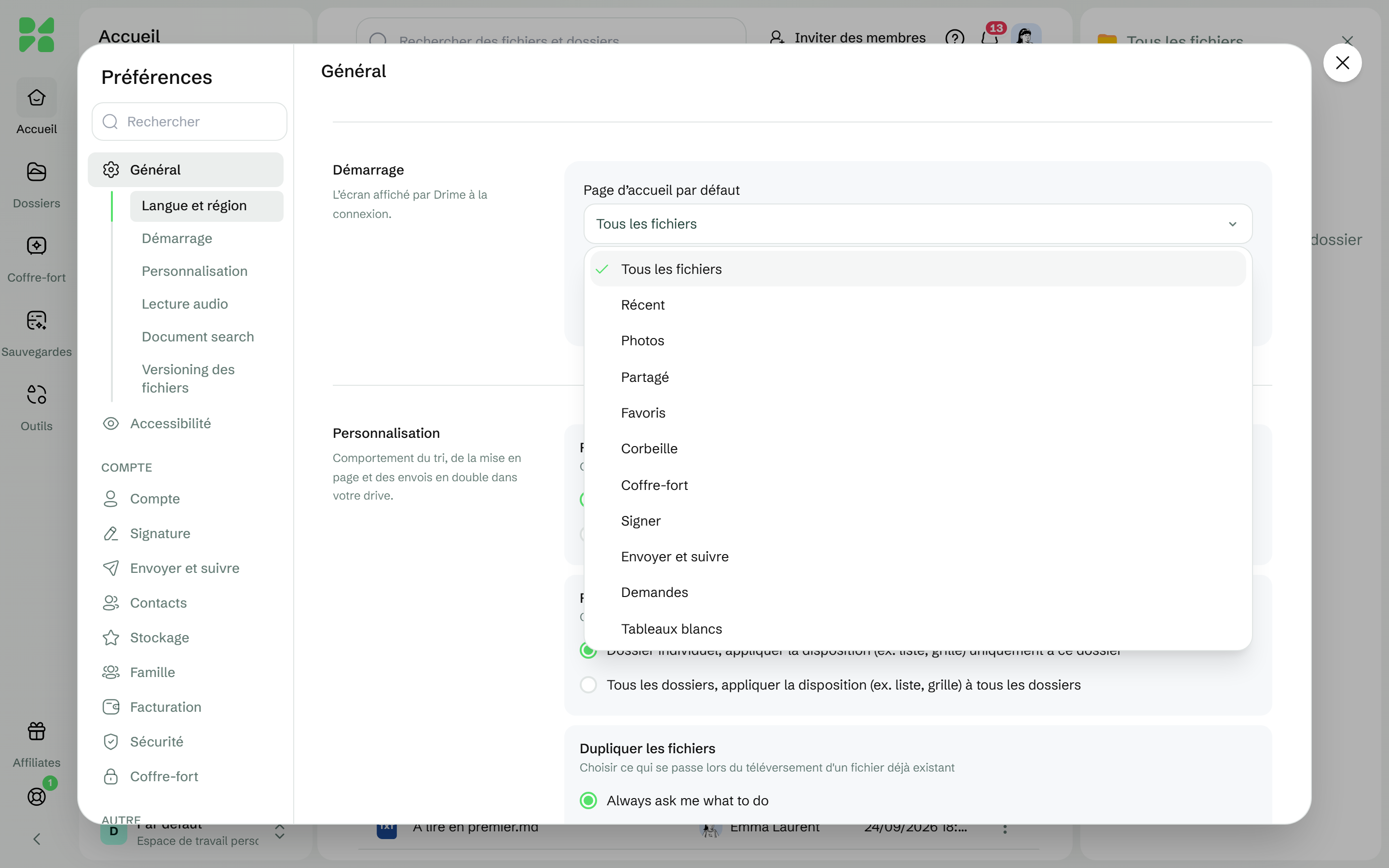1389x868 pixels.
Task: Choose Corbeille in the dropdown list
Action: [x=917, y=449]
